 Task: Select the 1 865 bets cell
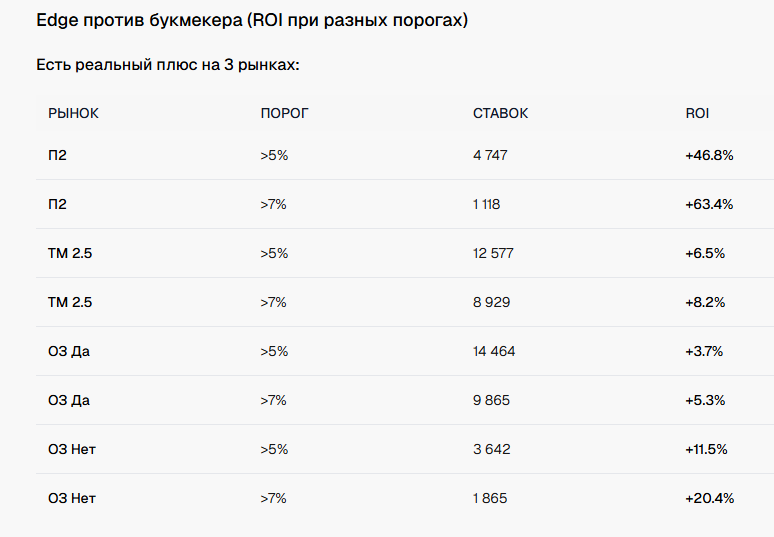(x=490, y=498)
